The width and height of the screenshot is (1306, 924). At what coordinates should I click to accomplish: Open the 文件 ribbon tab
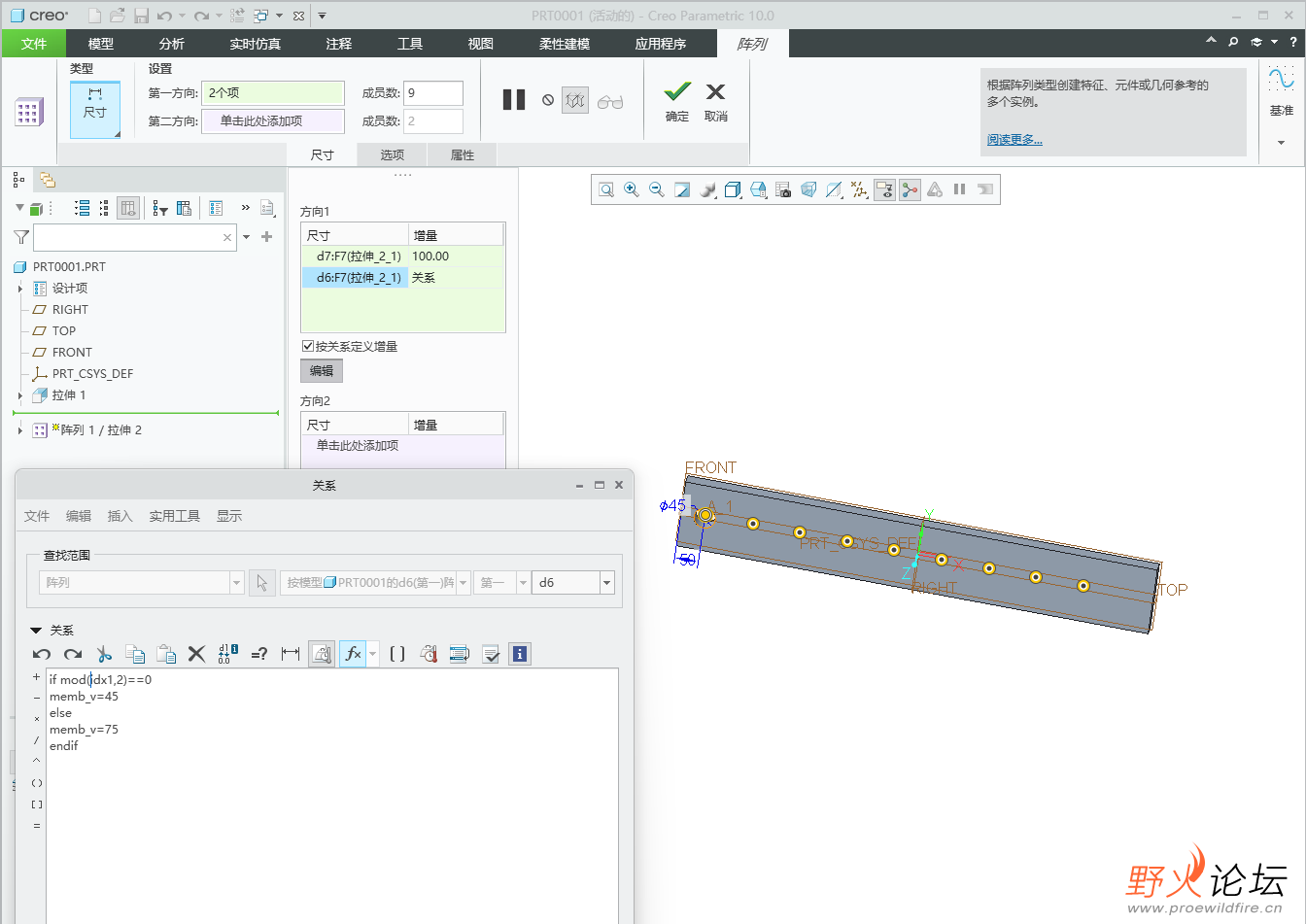(x=34, y=44)
